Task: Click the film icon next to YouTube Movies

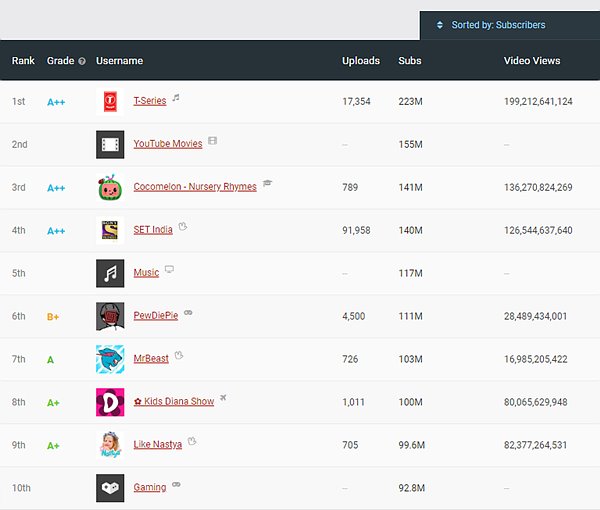Action: coord(212,140)
